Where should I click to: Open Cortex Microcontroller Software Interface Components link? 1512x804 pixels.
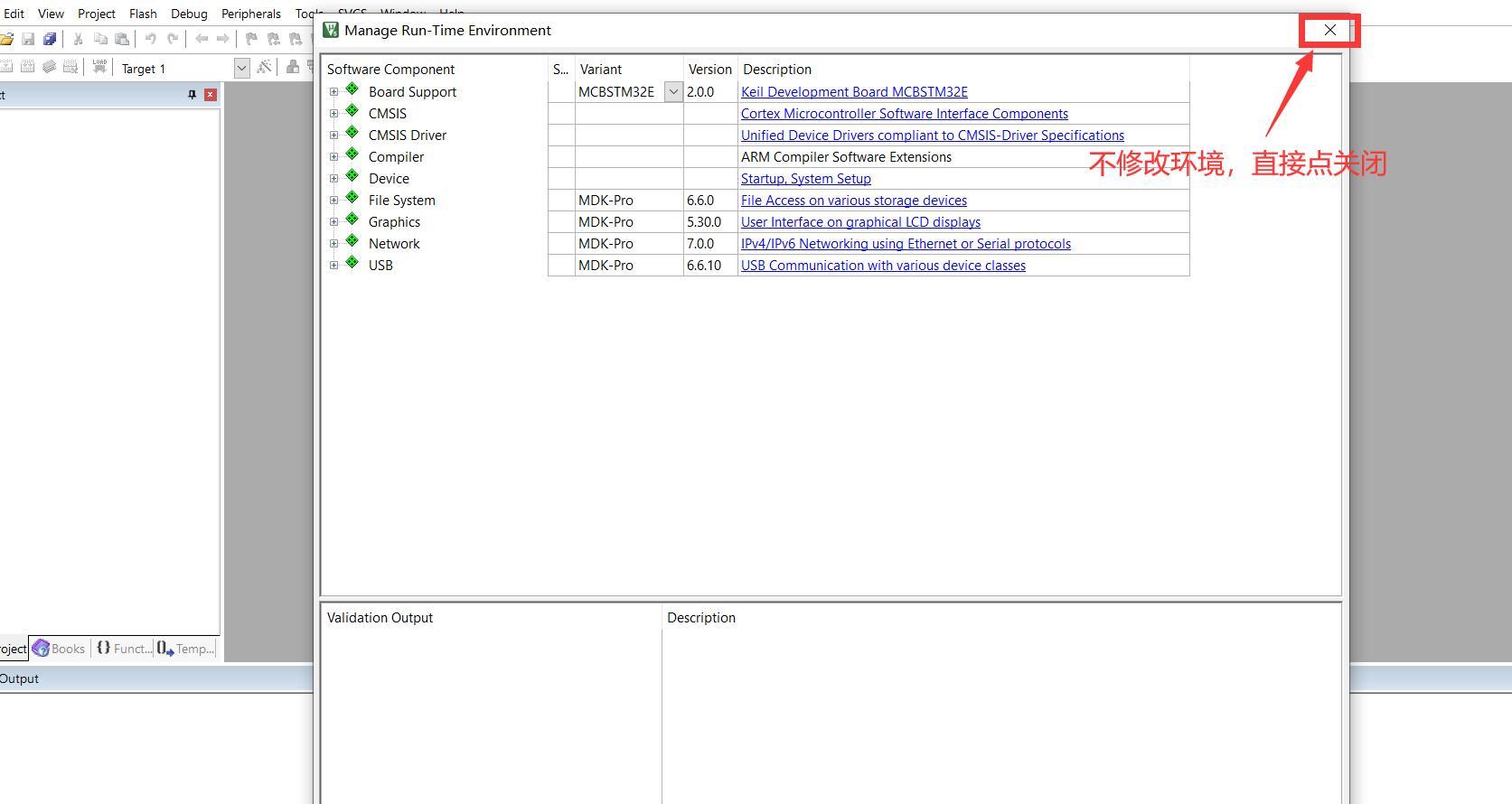pos(905,113)
